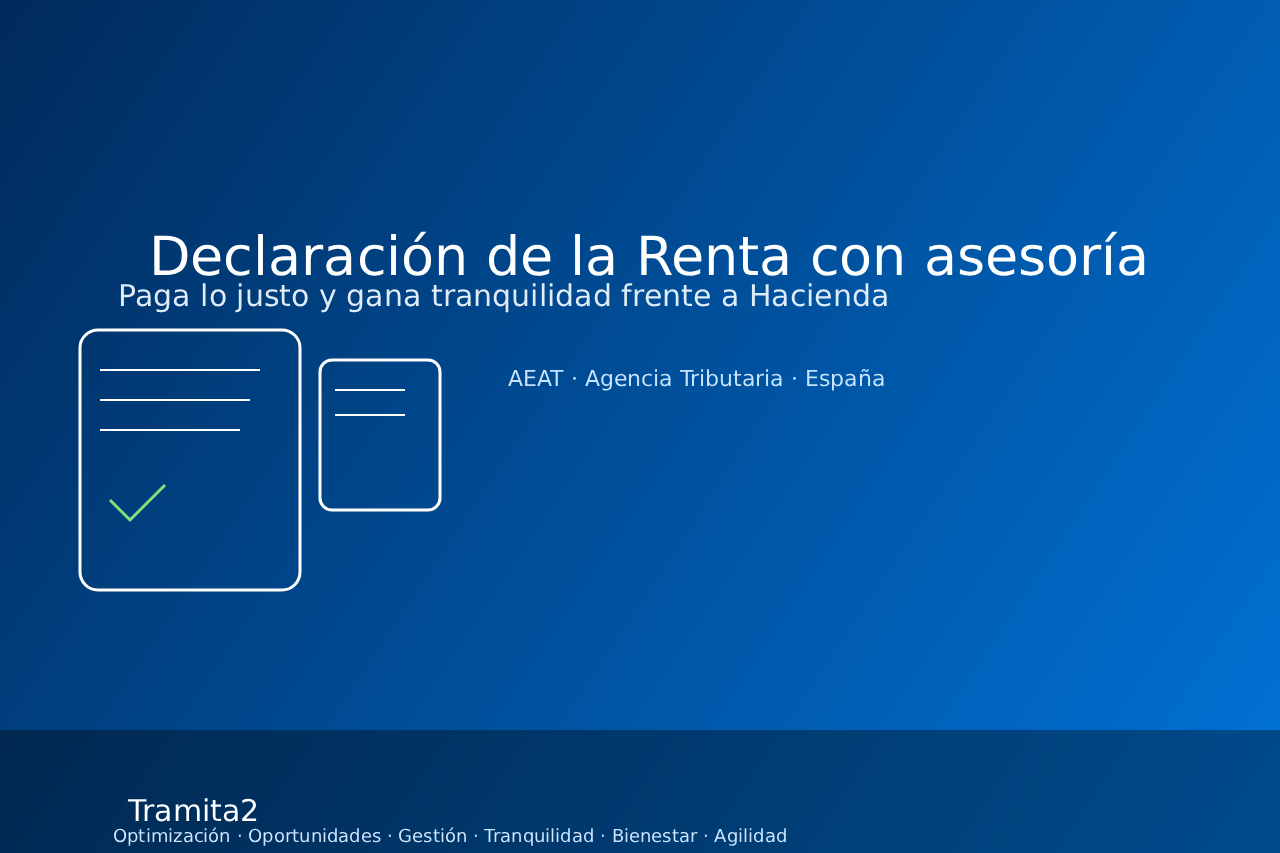Click the Tramita2 logo
1280x853 pixels.
192,810
